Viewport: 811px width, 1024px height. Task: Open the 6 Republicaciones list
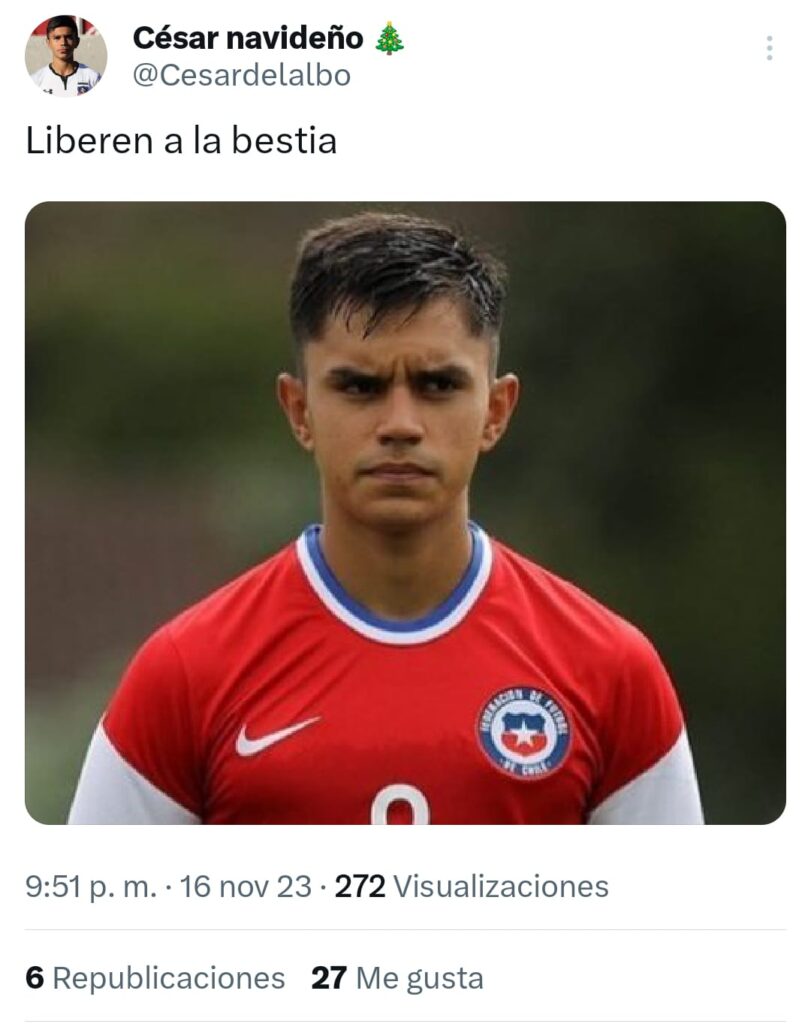click(x=155, y=978)
